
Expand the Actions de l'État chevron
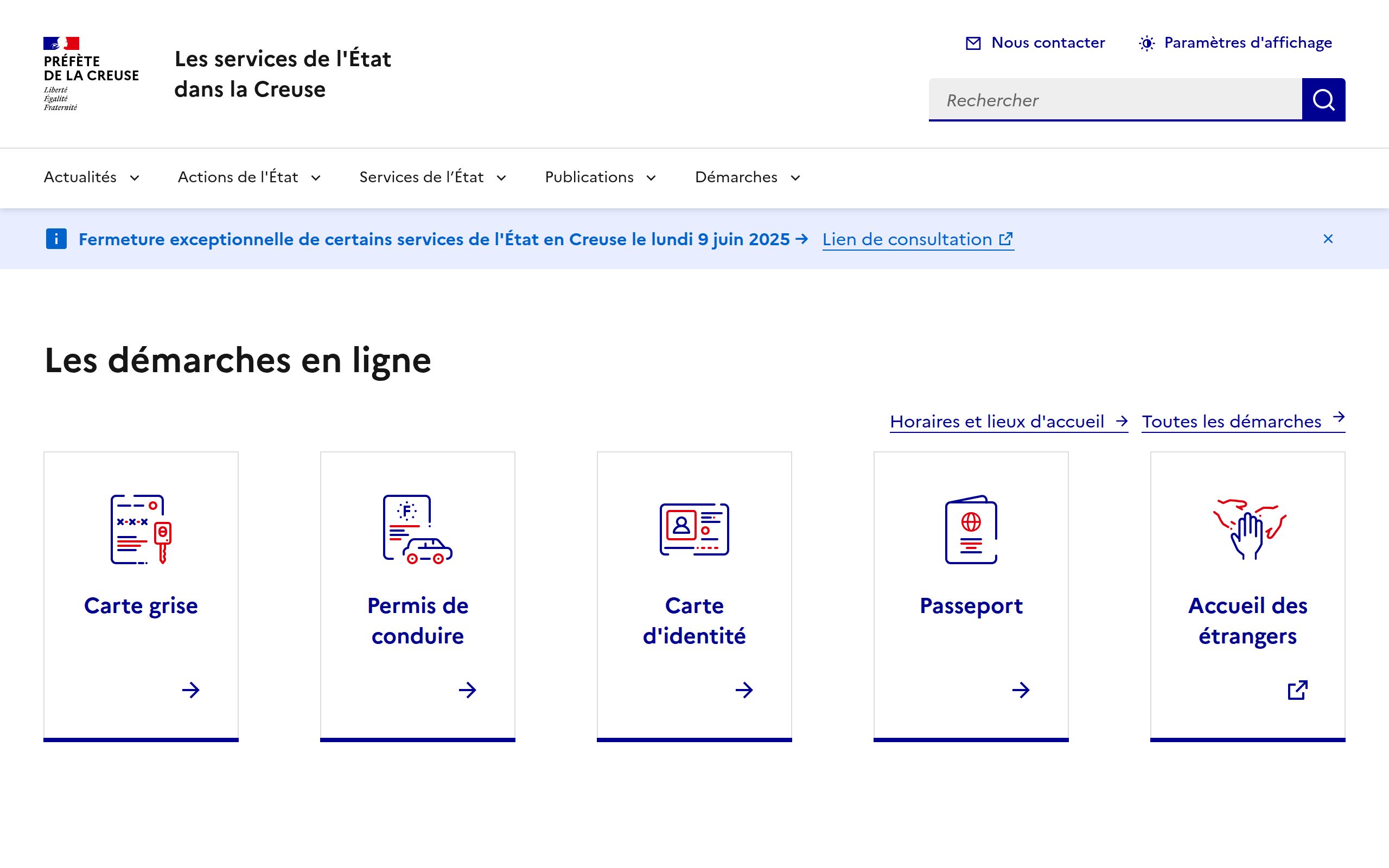click(316, 178)
